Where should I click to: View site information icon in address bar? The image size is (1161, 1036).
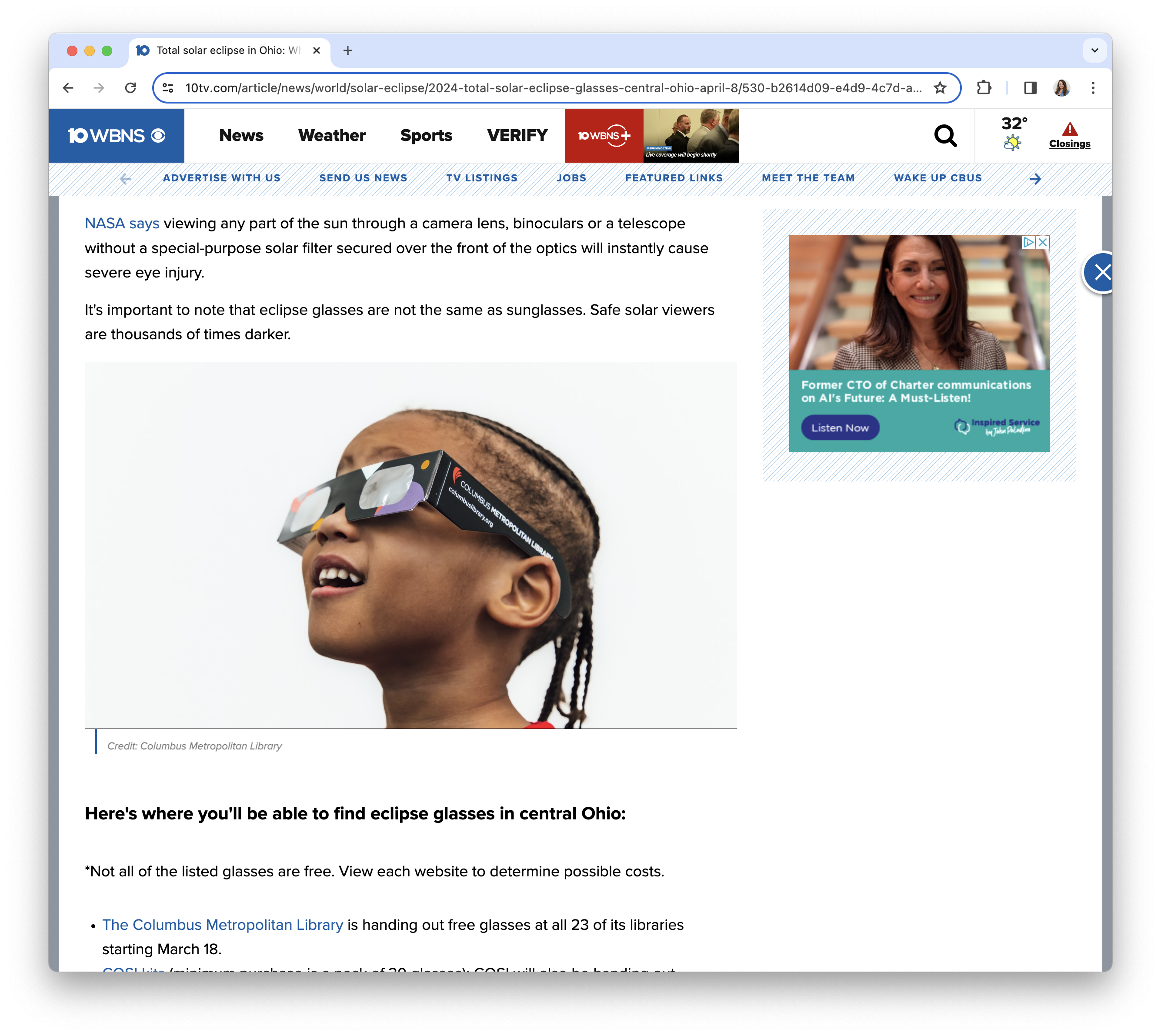168,88
